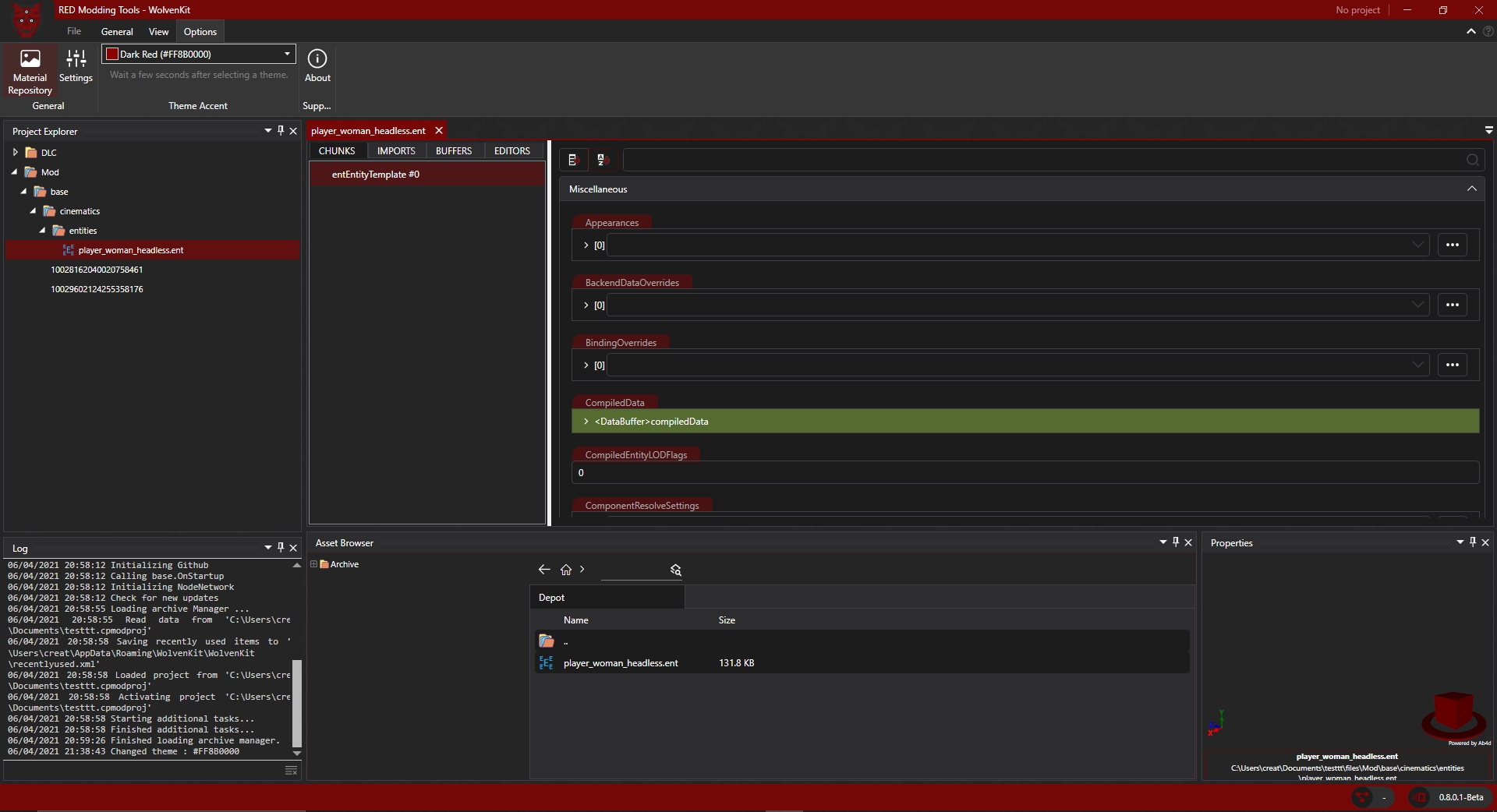The image size is (1497, 812).
Task: Click the Dark Red color swatch
Action: pyautogui.click(x=112, y=54)
